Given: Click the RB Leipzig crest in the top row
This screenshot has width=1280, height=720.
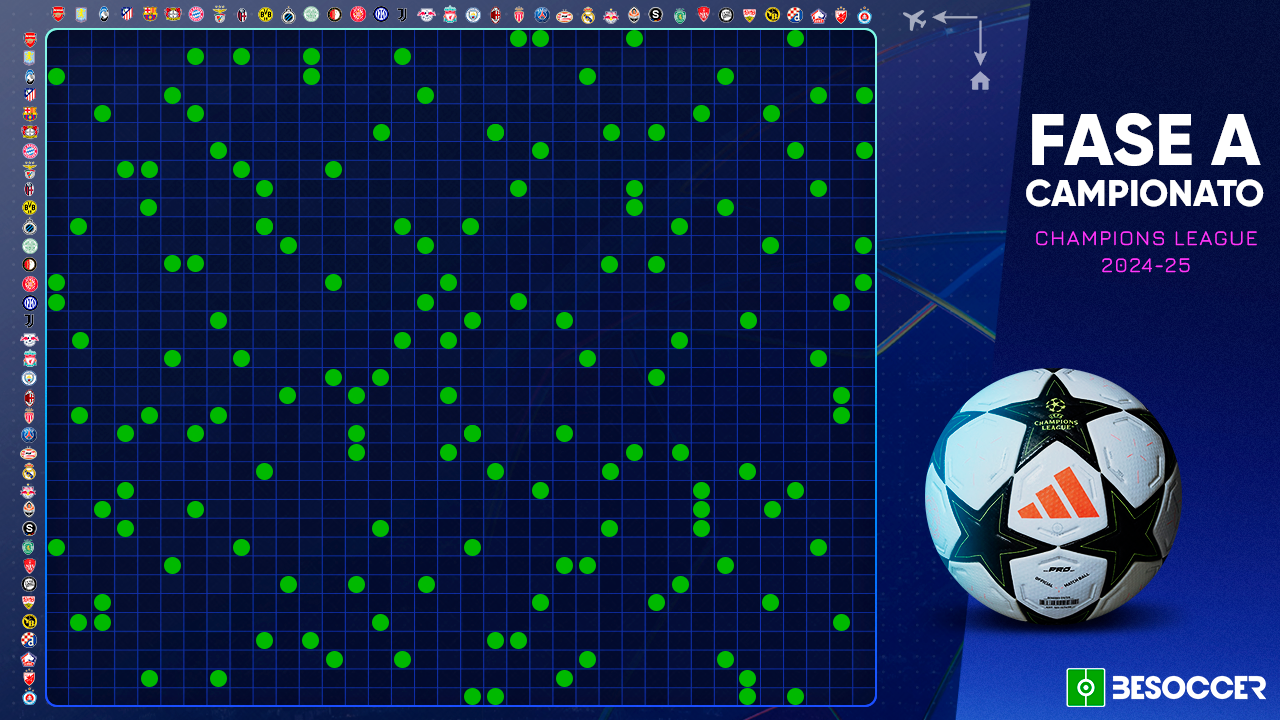Looking at the screenshot, I should [x=426, y=14].
